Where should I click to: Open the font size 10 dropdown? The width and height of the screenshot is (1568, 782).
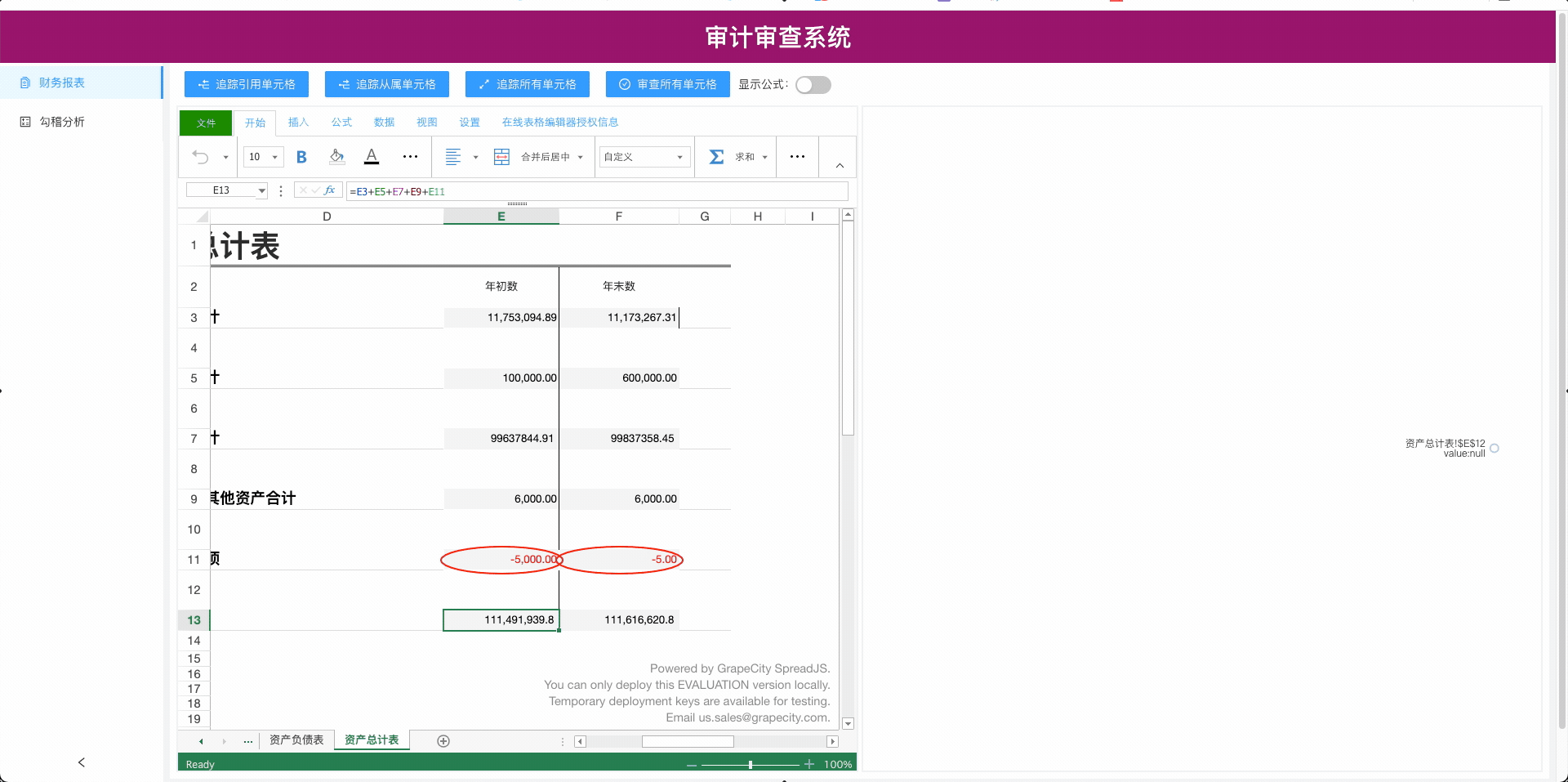(x=264, y=157)
